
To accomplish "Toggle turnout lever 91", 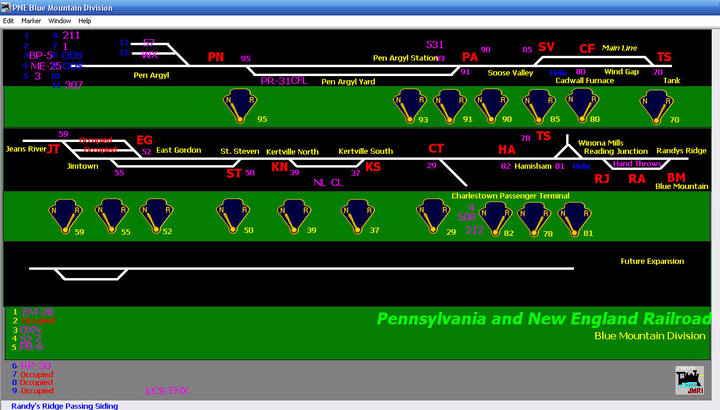I will 450,106.
